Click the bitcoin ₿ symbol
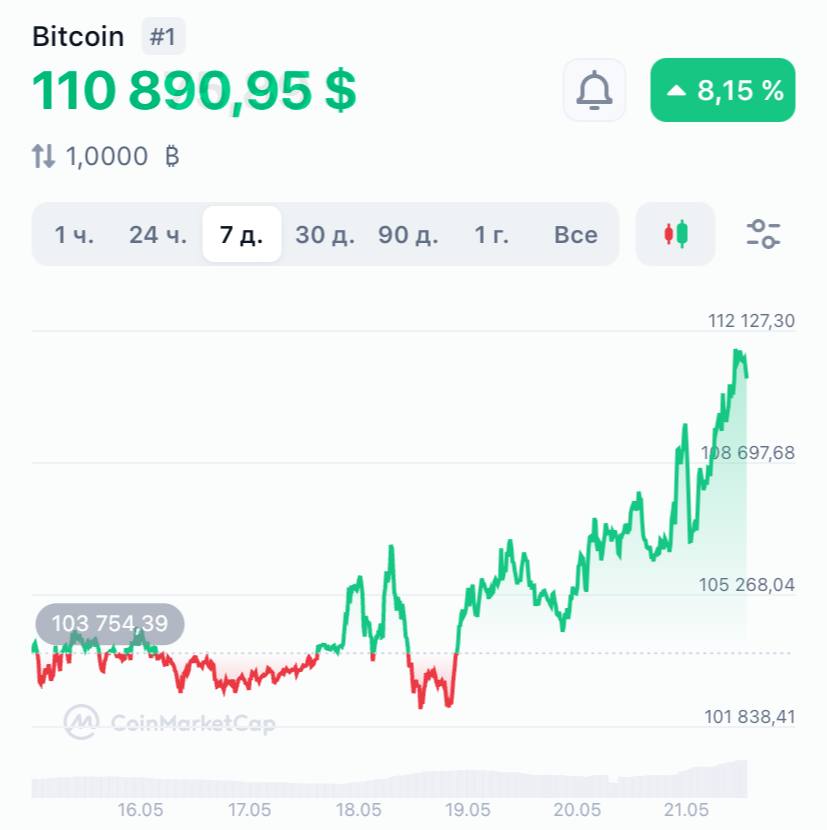The width and height of the screenshot is (827, 830). tap(171, 156)
